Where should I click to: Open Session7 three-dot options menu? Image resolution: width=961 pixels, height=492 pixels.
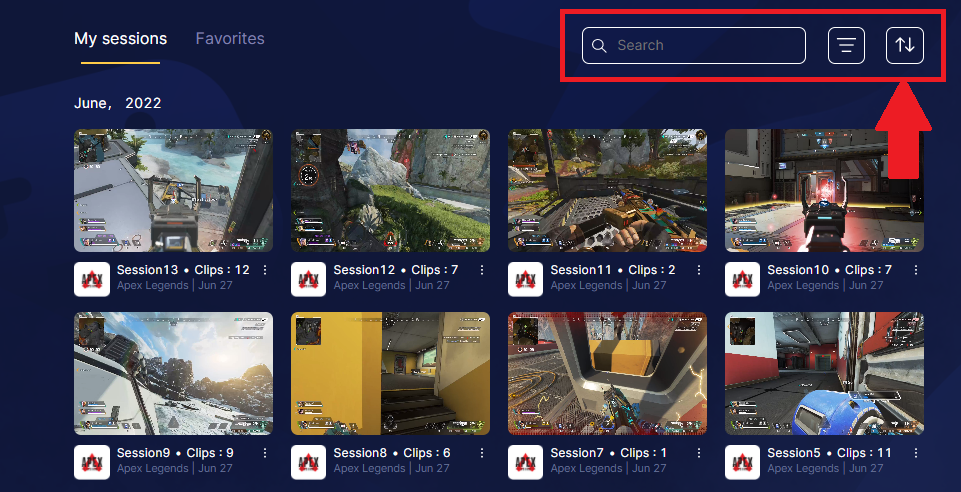pos(699,453)
